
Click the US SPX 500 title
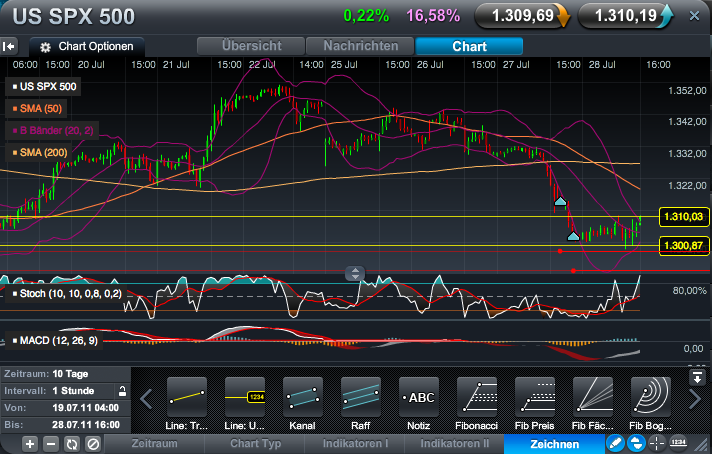74,17
